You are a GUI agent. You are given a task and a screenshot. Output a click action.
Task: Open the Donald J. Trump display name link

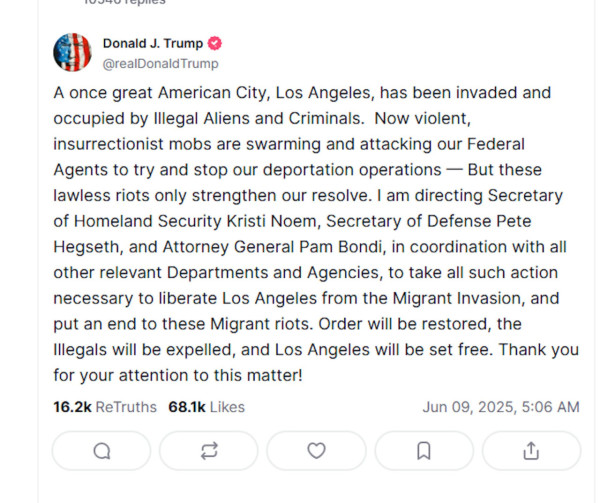click(153, 43)
